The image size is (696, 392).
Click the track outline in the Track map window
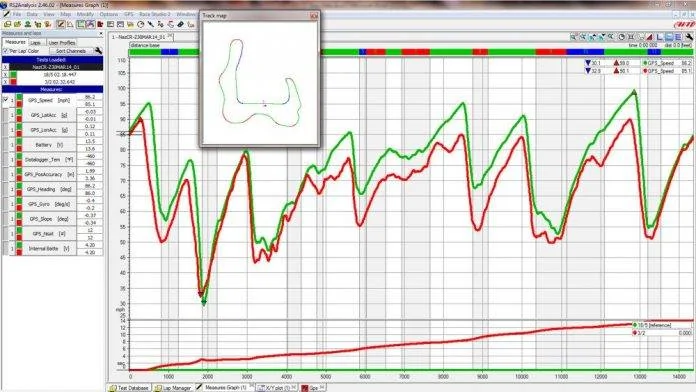tap(260, 83)
